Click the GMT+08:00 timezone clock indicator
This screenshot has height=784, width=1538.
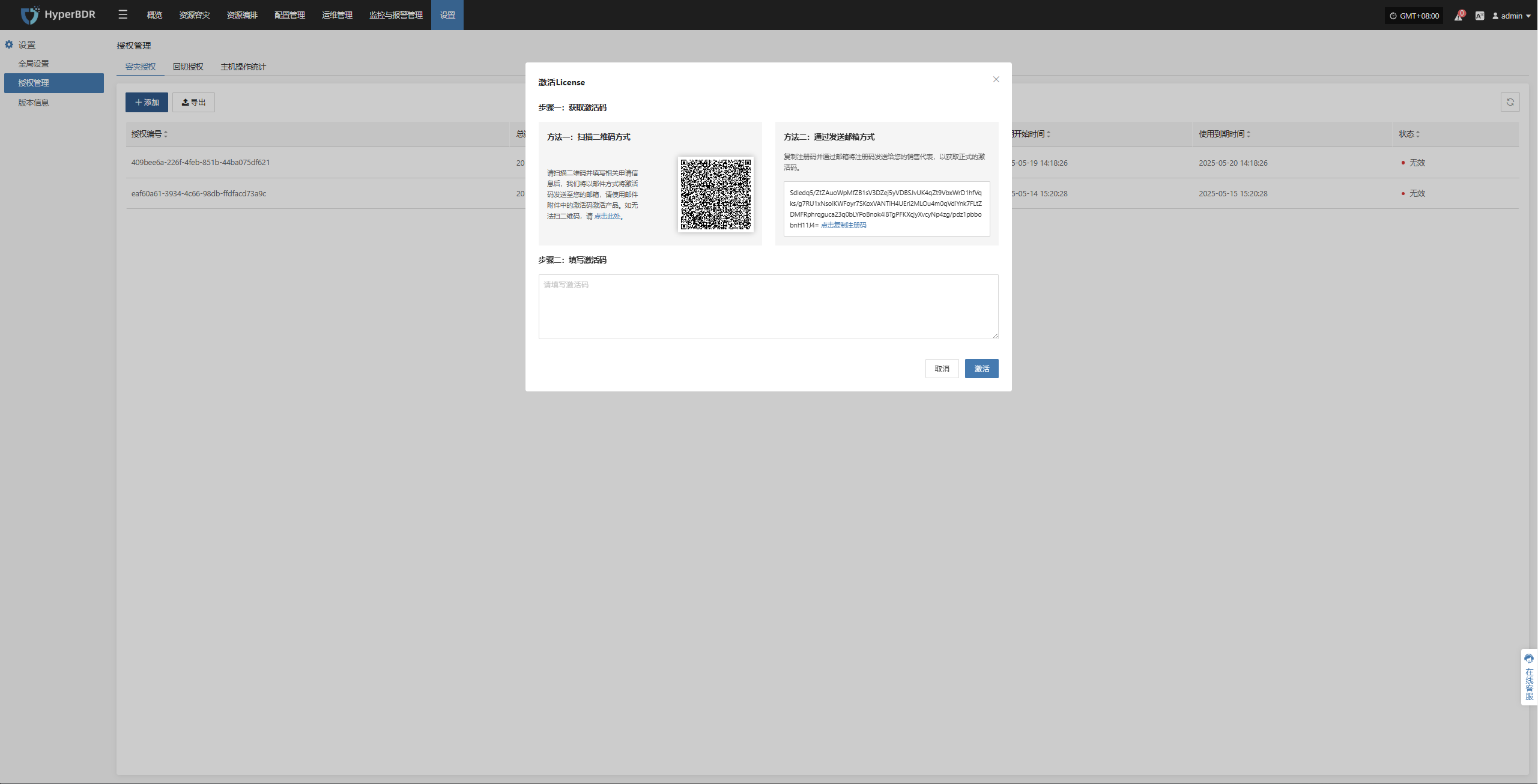pyautogui.click(x=1414, y=16)
